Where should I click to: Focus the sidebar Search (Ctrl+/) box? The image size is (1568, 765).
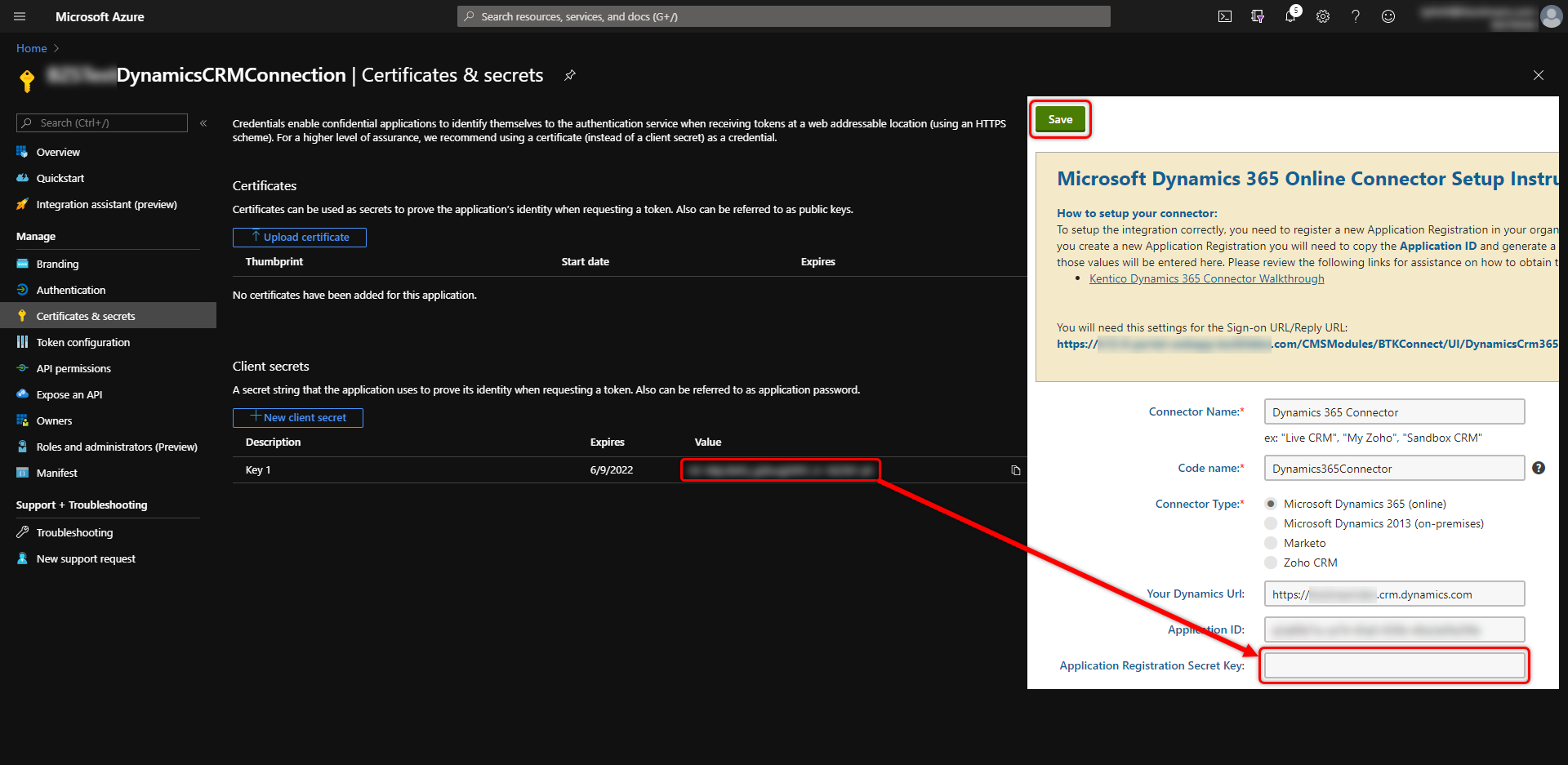[x=102, y=122]
